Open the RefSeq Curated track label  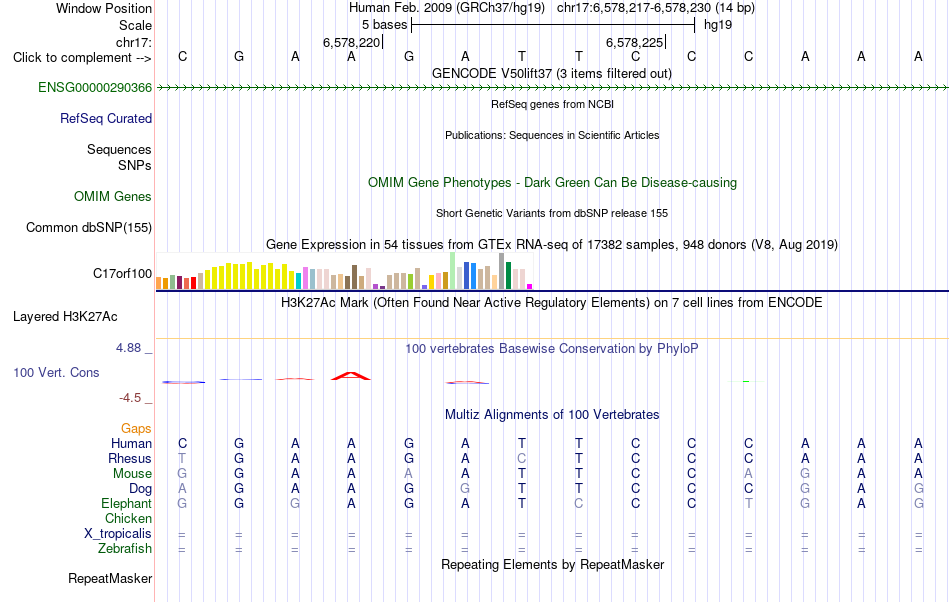click(105, 119)
